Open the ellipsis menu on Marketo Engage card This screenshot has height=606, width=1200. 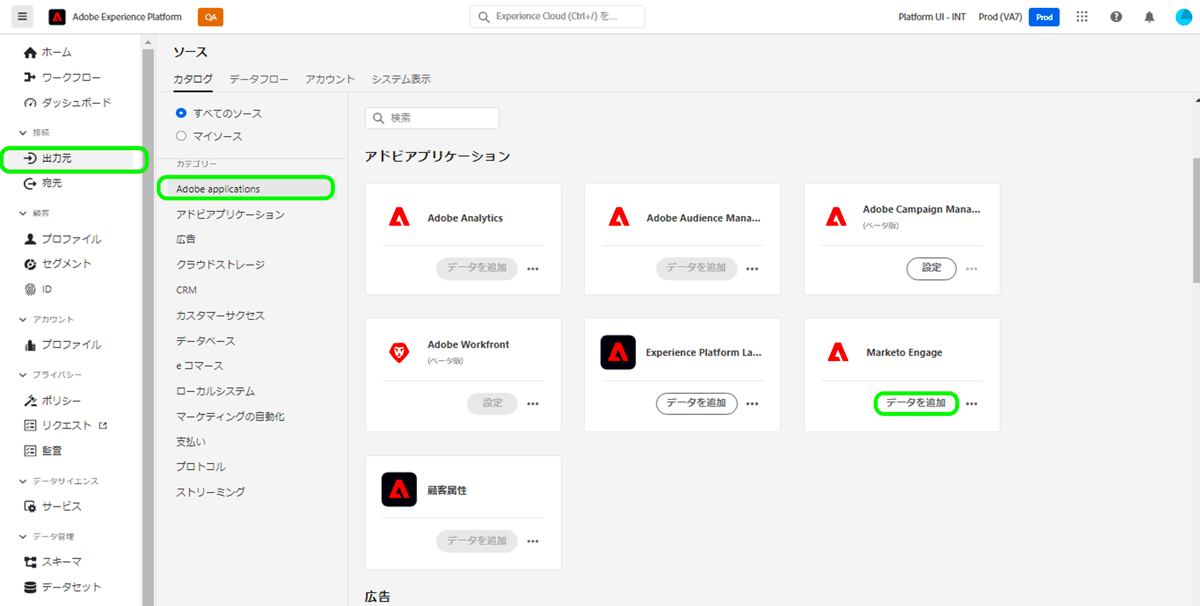(971, 403)
